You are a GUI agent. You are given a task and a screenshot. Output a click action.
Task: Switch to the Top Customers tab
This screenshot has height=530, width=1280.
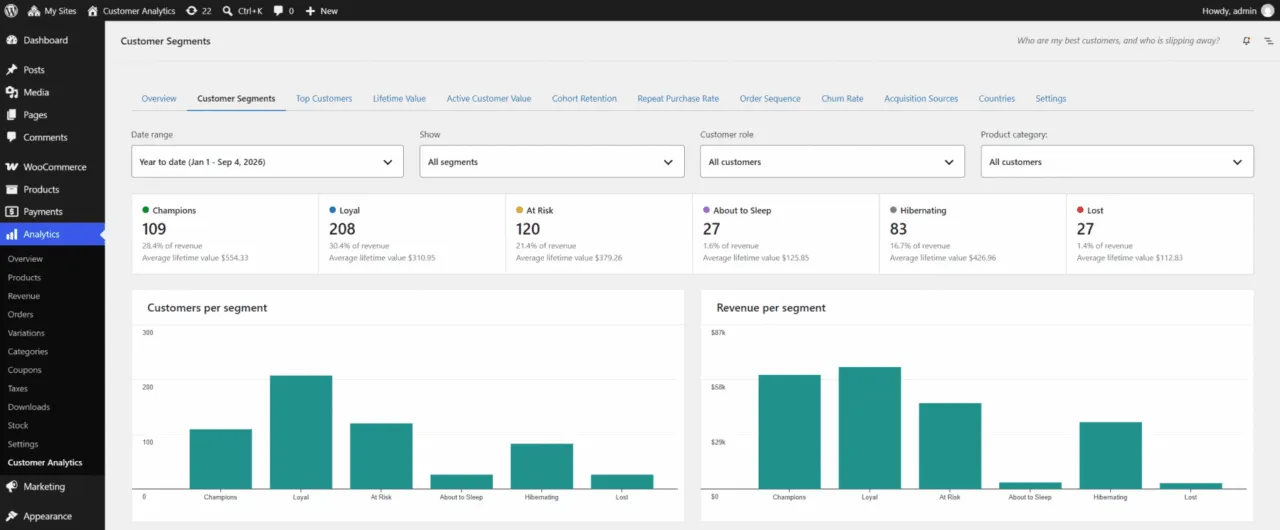[324, 98]
